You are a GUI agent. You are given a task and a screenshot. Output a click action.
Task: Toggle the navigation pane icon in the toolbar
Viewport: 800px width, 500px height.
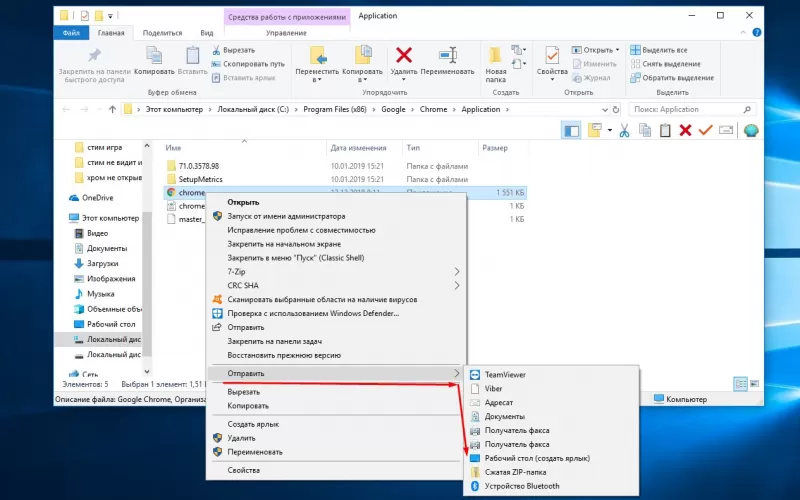tap(571, 131)
